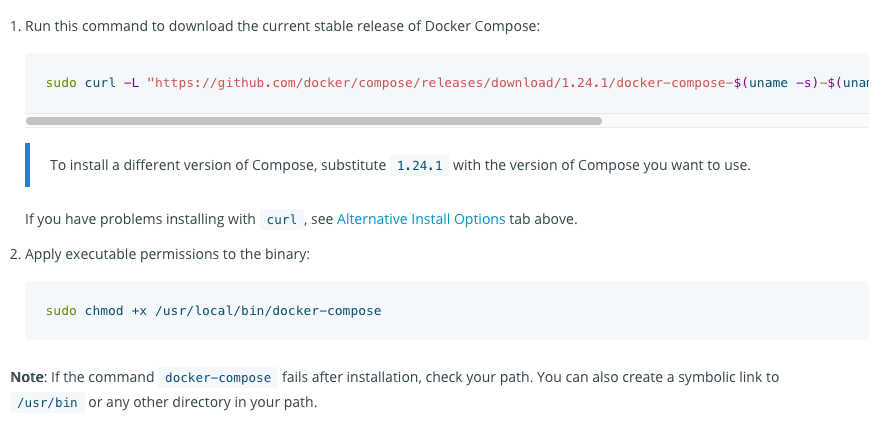Open the Alternative Install Options link
The image size is (881, 422).
click(421, 219)
